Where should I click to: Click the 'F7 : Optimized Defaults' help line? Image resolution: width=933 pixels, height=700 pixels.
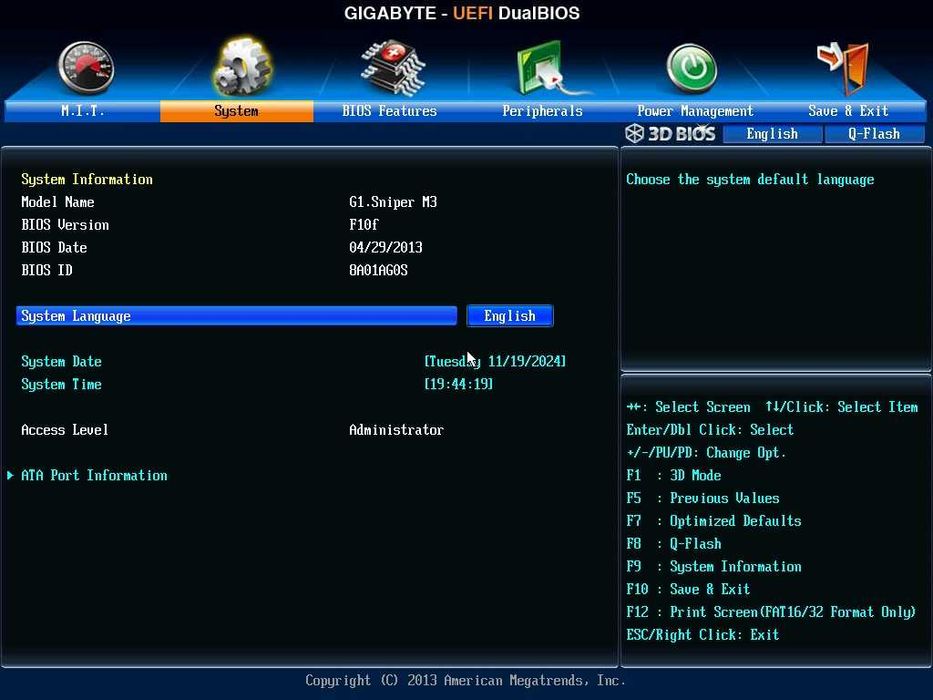713,521
